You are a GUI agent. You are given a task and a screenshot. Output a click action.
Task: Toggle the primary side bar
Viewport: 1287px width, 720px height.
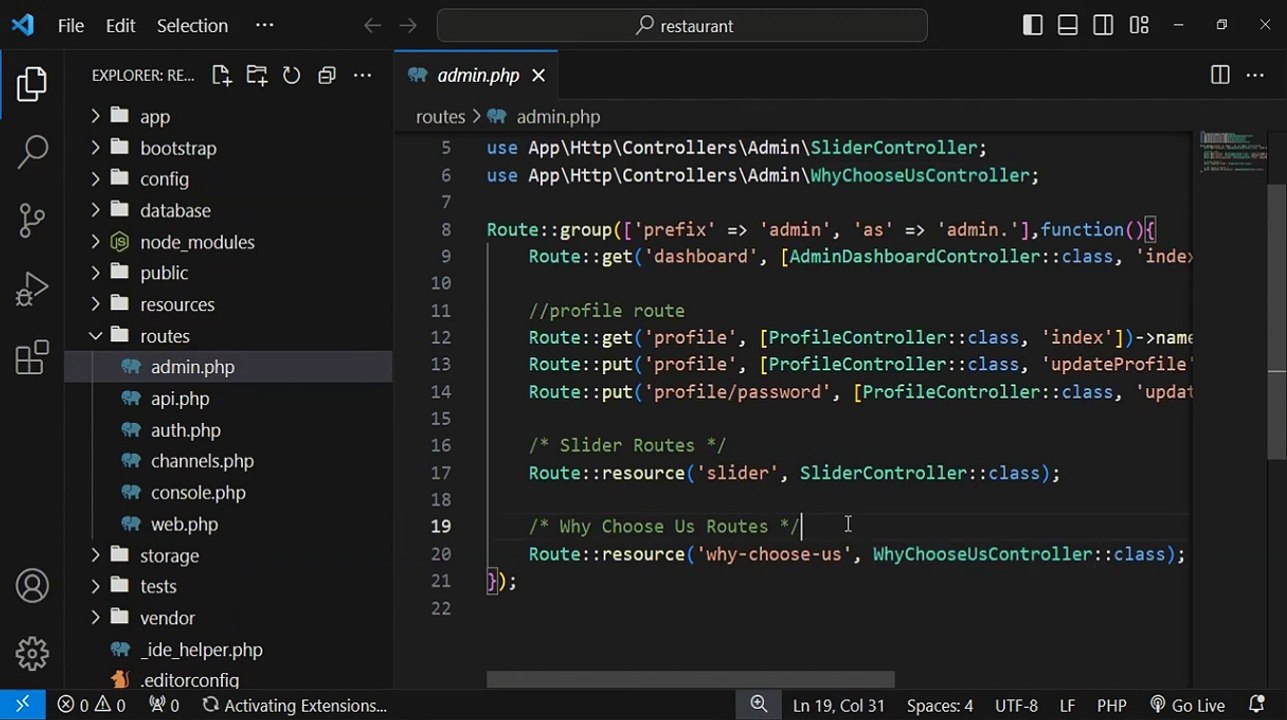pyautogui.click(x=1033, y=26)
